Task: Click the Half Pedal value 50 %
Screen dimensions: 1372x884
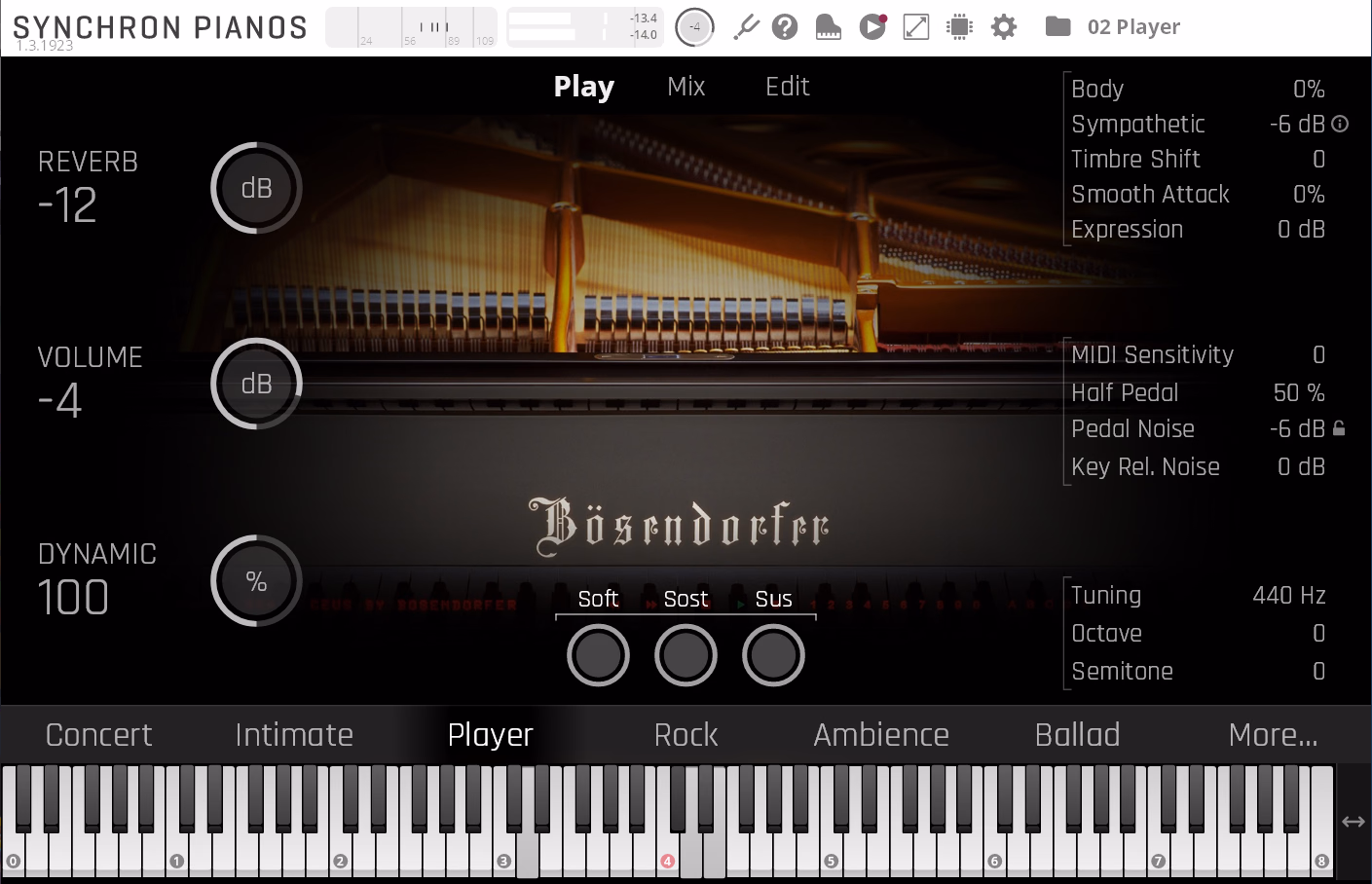Action: [1299, 392]
